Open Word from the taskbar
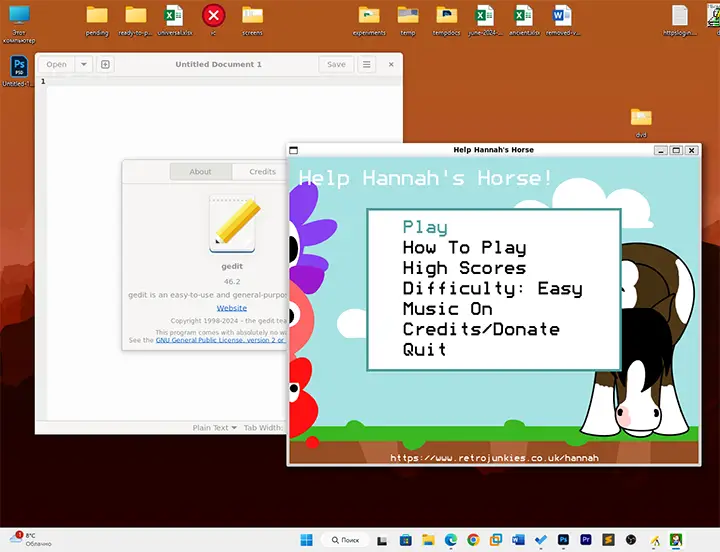Image resolution: width=720 pixels, height=552 pixels. [518, 540]
